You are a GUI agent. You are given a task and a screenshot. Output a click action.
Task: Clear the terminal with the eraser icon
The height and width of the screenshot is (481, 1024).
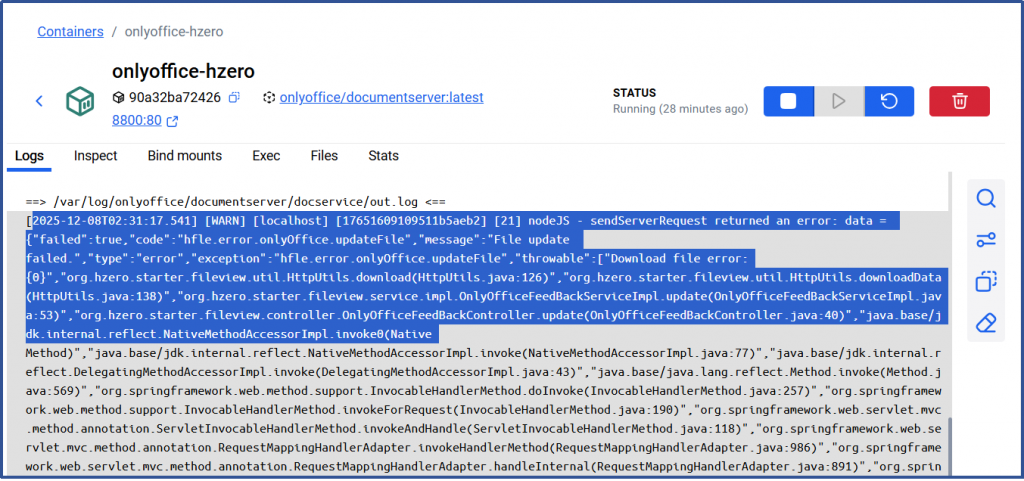(x=986, y=323)
